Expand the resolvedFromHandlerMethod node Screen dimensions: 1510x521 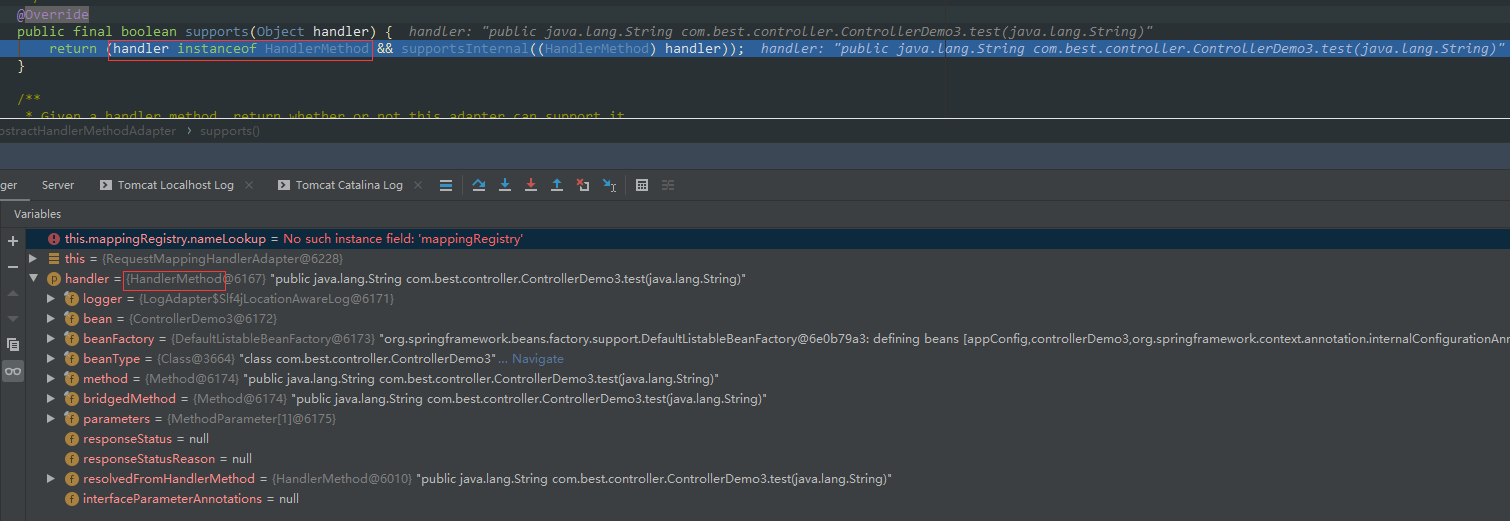coord(51,479)
